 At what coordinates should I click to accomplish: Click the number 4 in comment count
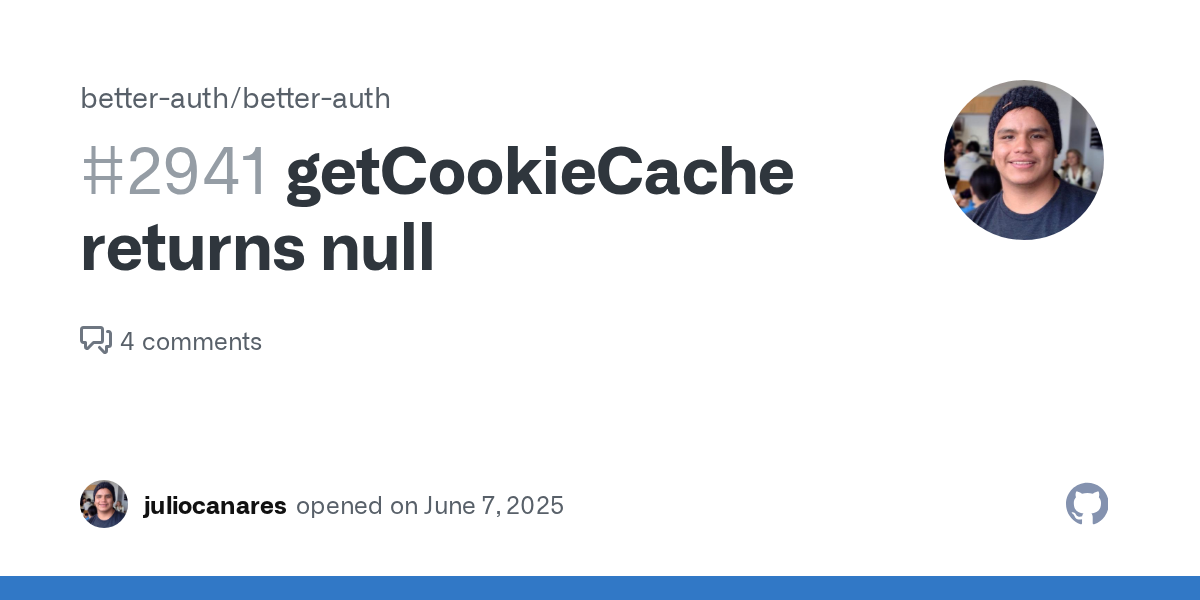point(127,342)
